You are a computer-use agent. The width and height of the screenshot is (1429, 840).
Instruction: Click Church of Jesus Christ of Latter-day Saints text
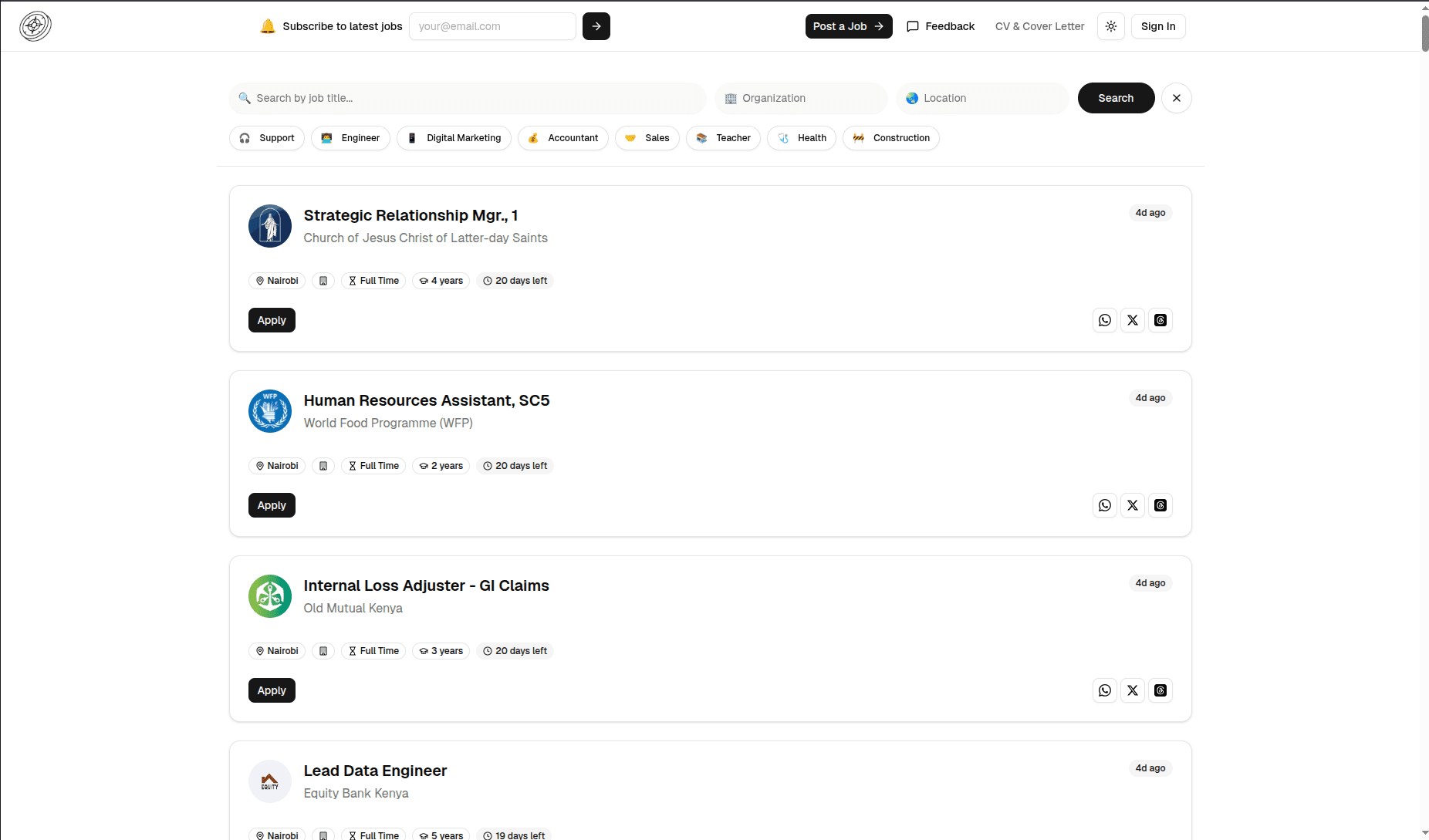pos(426,238)
